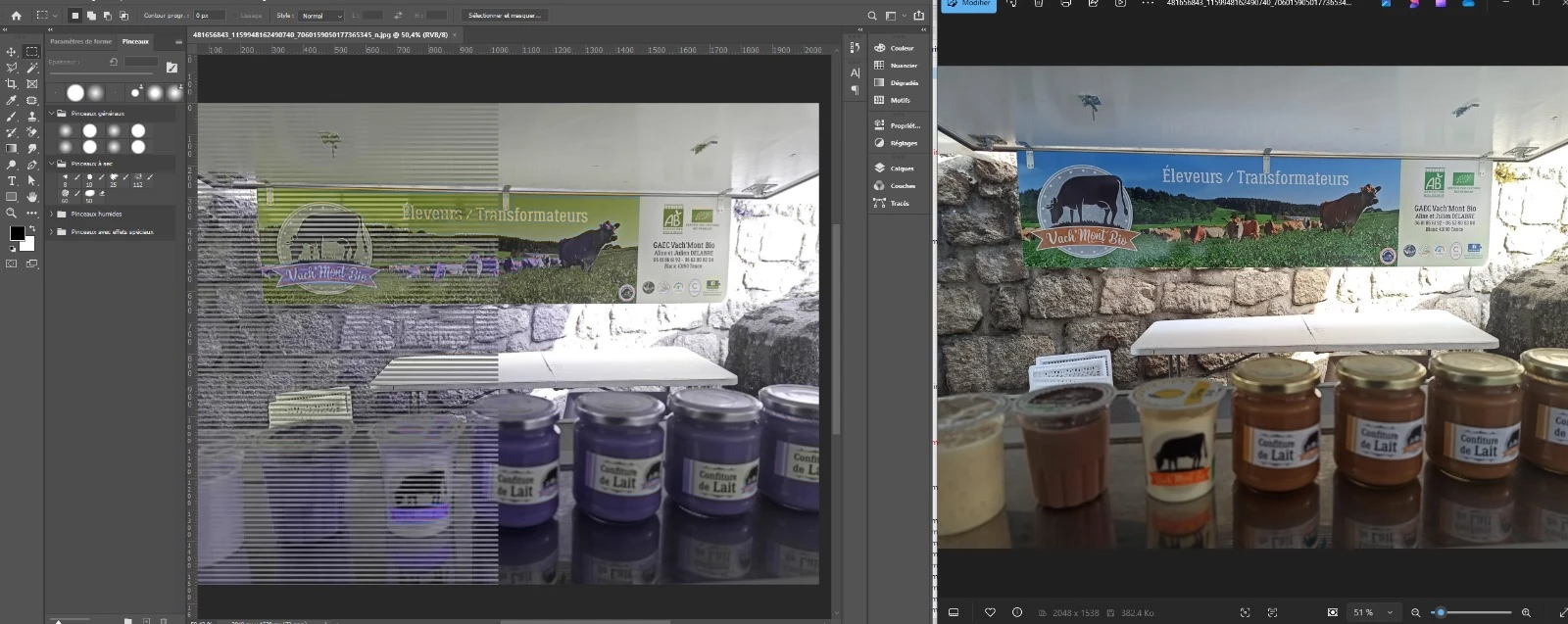Expand Pinceaux avec effets spéciaux folder

pos(51,232)
